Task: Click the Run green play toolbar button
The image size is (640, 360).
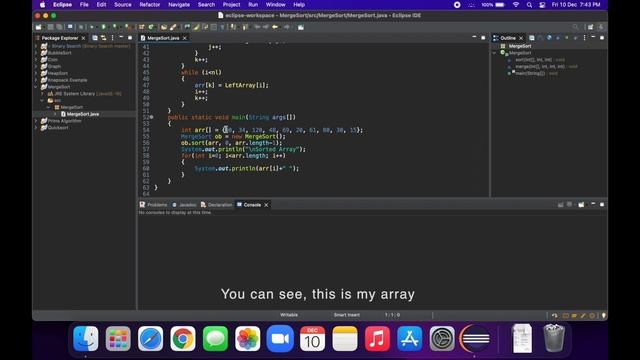Action: (x=104, y=27)
